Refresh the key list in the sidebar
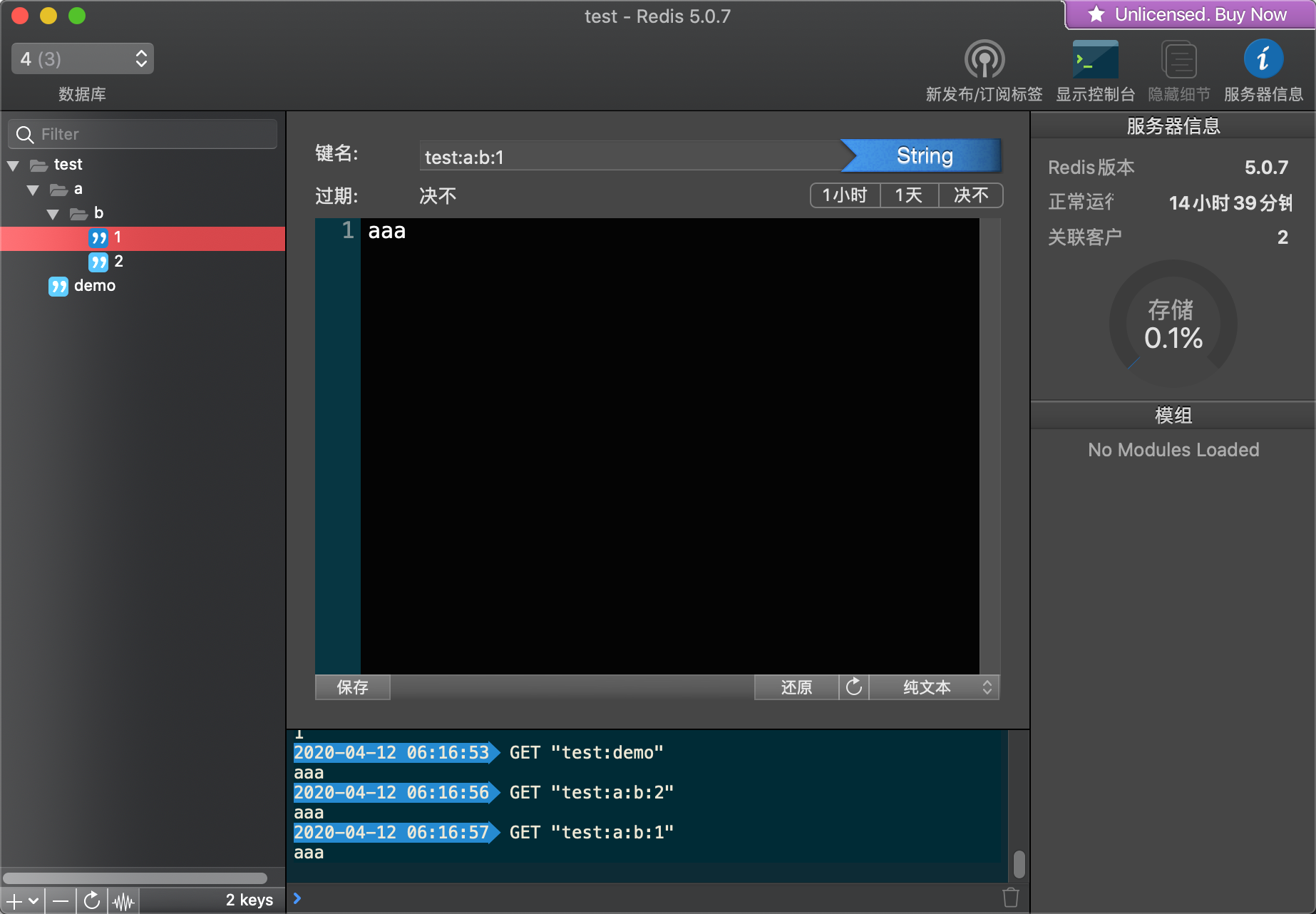Image resolution: width=1316 pixels, height=914 pixels. 92,901
